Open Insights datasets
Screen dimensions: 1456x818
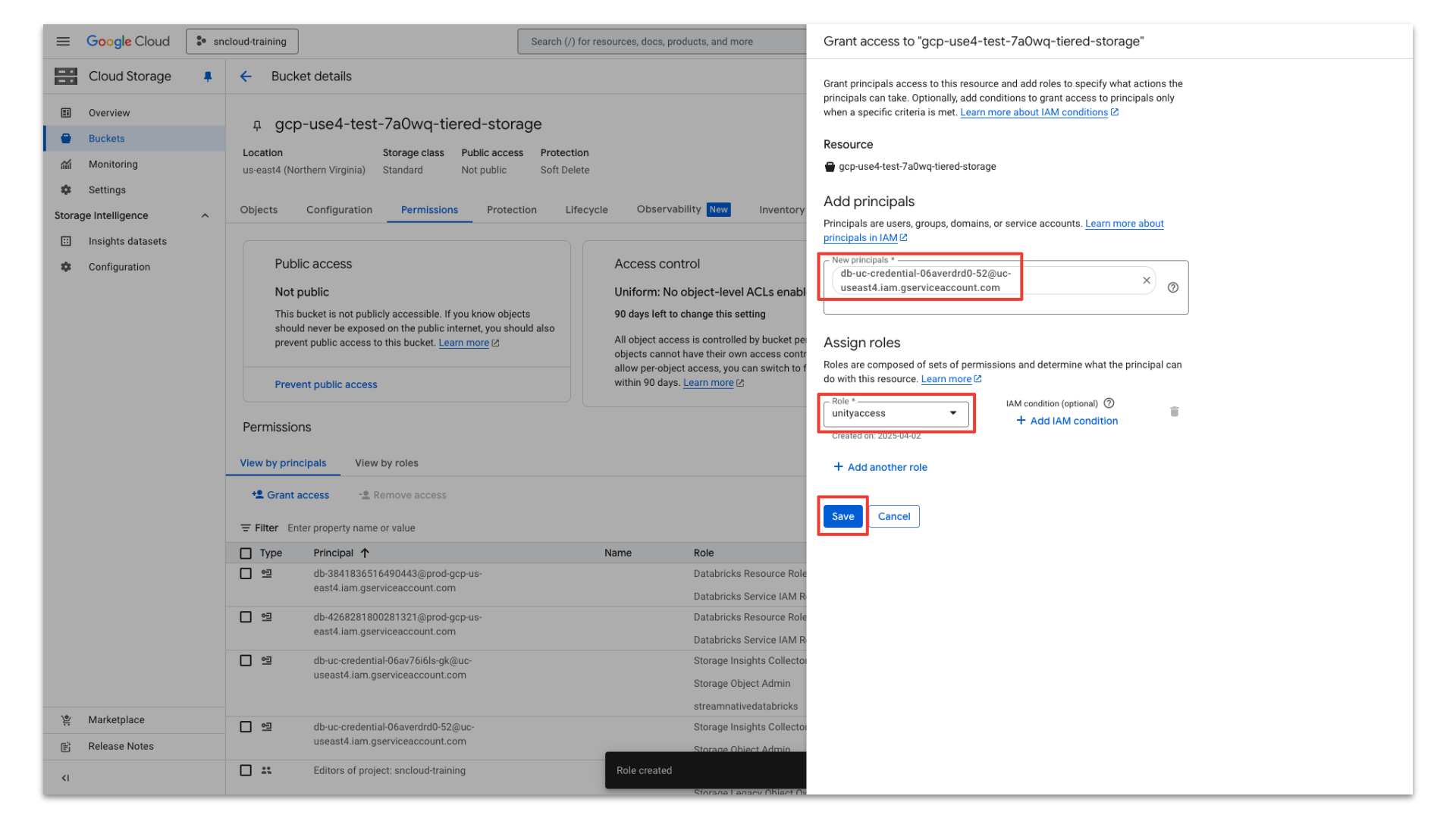134,242
